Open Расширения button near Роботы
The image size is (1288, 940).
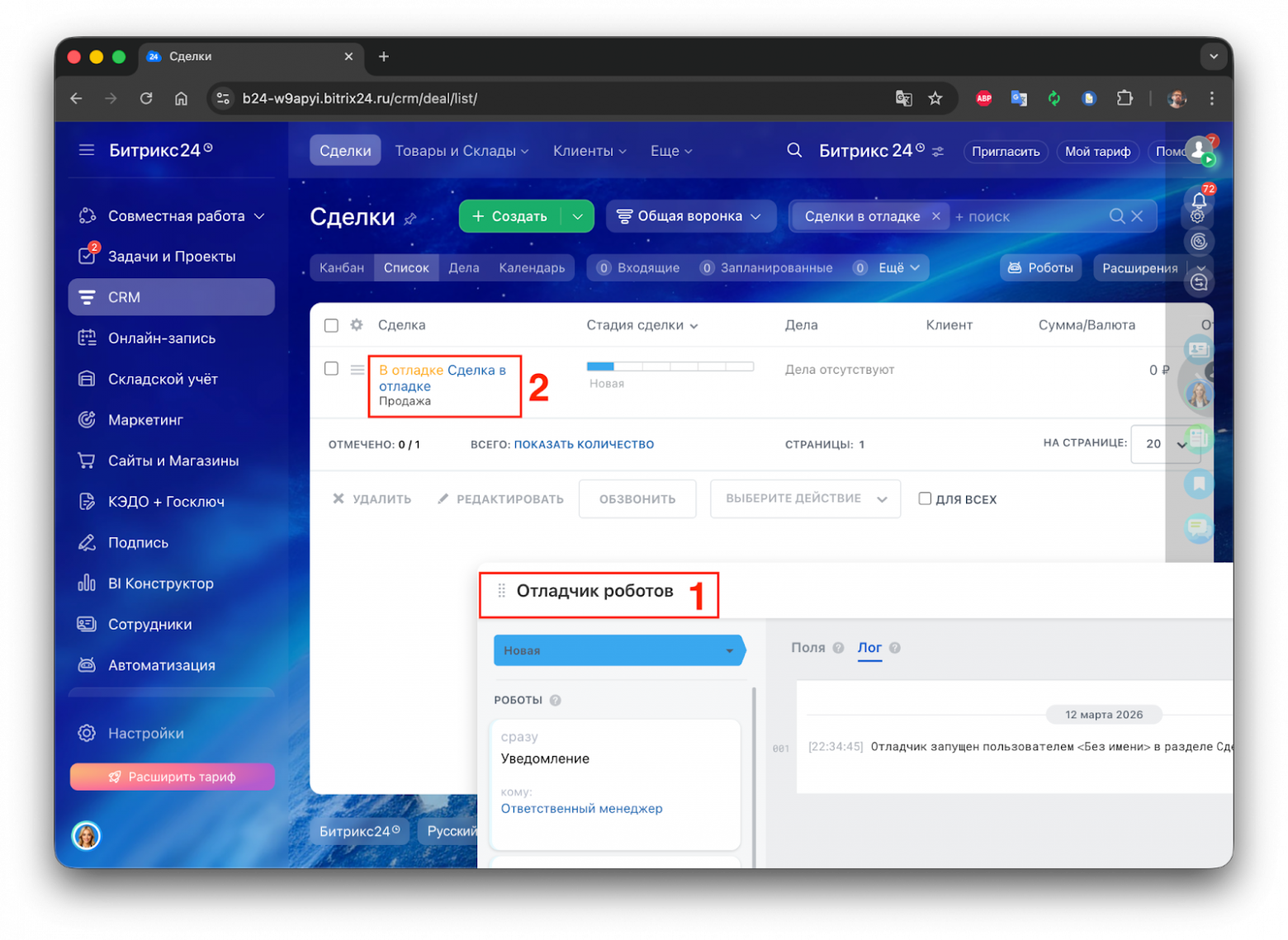tap(1139, 267)
